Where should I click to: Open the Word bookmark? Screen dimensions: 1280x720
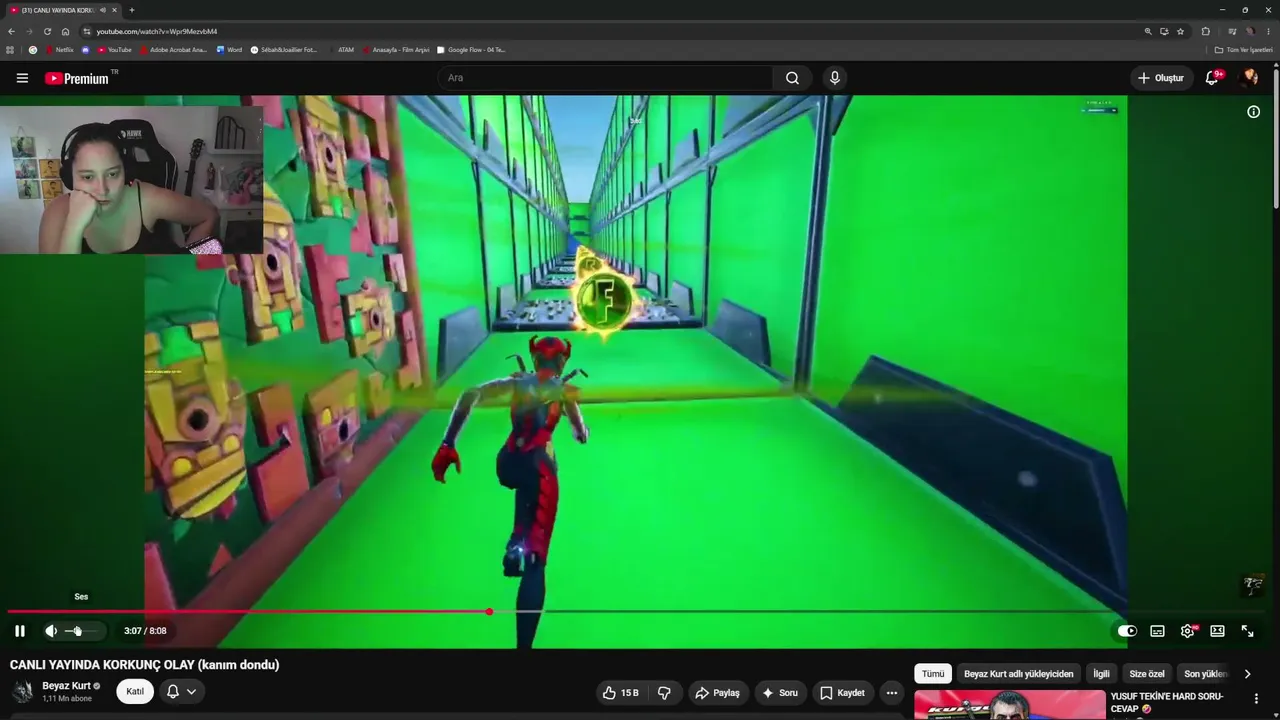click(x=229, y=50)
